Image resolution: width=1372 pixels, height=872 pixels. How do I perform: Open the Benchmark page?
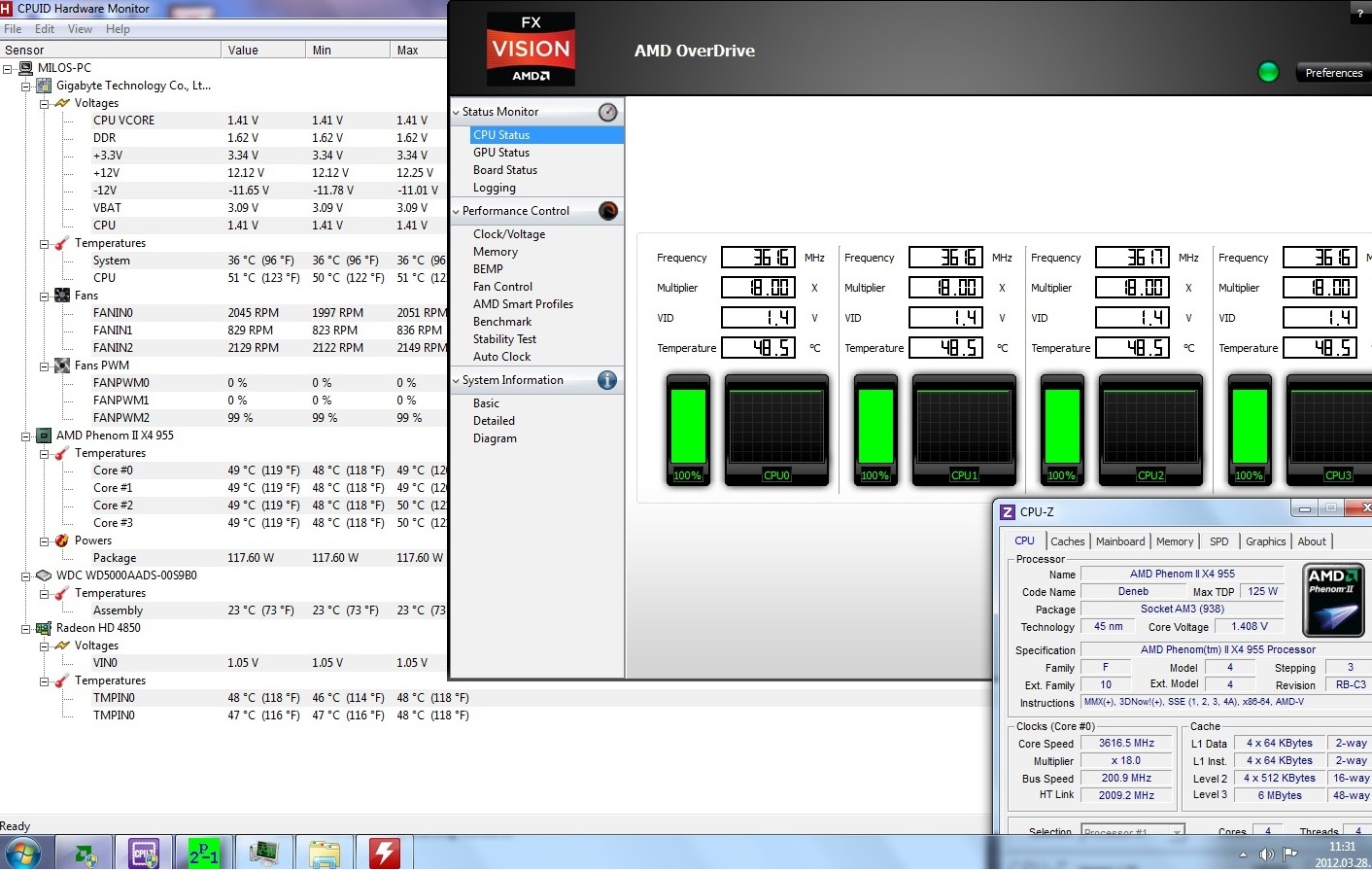[502, 322]
